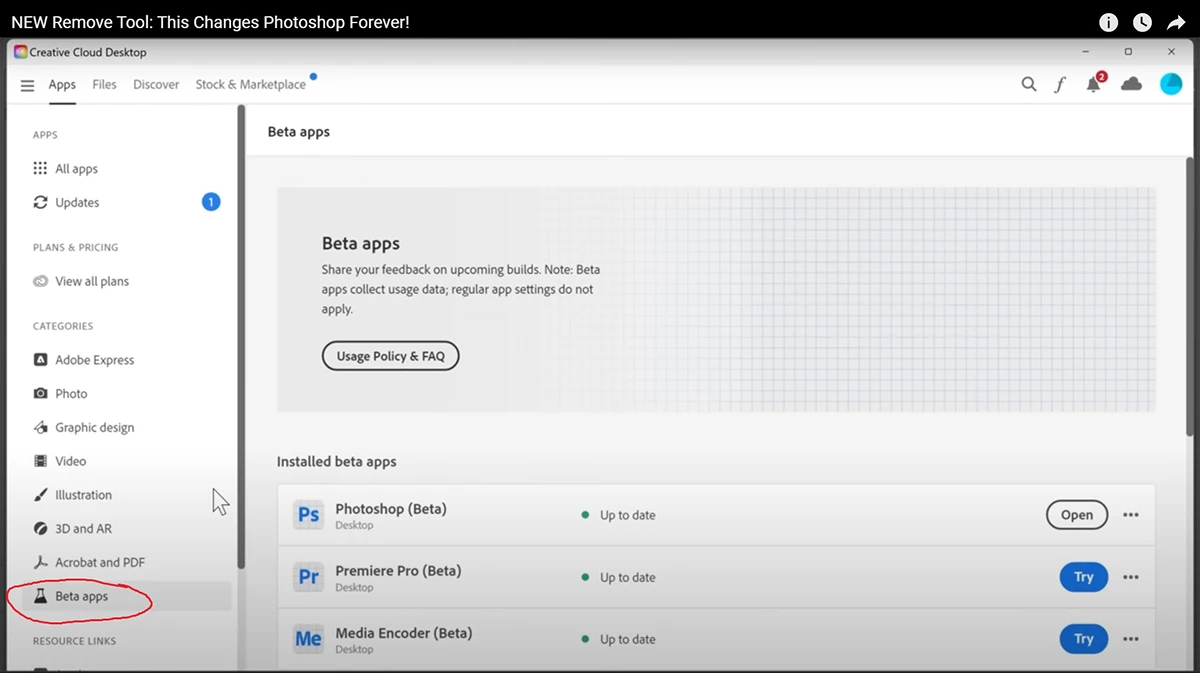Image resolution: width=1200 pixels, height=673 pixels.
Task: Click the Installed beta apps heading
Action: click(x=336, y=462)
